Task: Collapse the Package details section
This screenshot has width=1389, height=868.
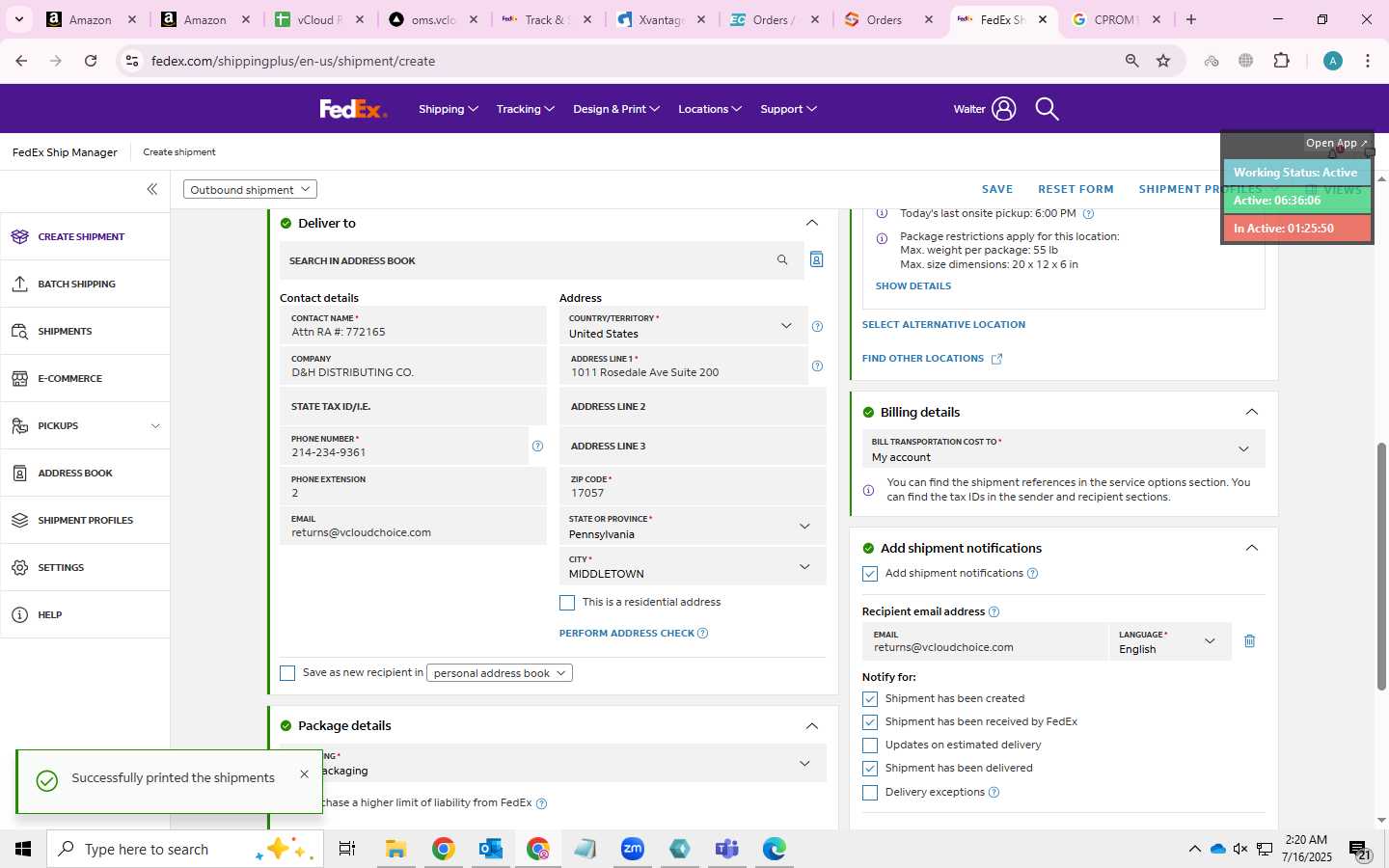Action: [x=812, y=725]
